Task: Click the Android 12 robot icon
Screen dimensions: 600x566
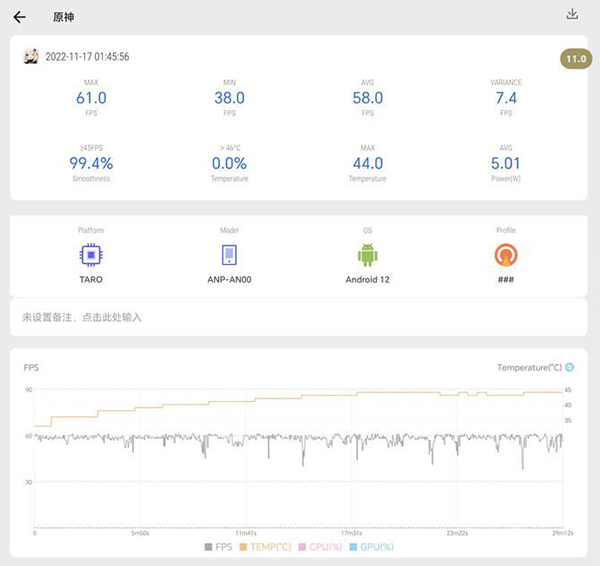Action: [x=367, y=255]
